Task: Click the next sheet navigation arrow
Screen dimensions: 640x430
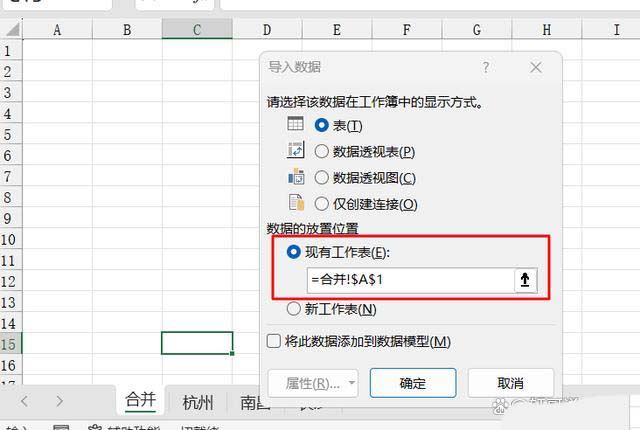Action: [60, 401]
